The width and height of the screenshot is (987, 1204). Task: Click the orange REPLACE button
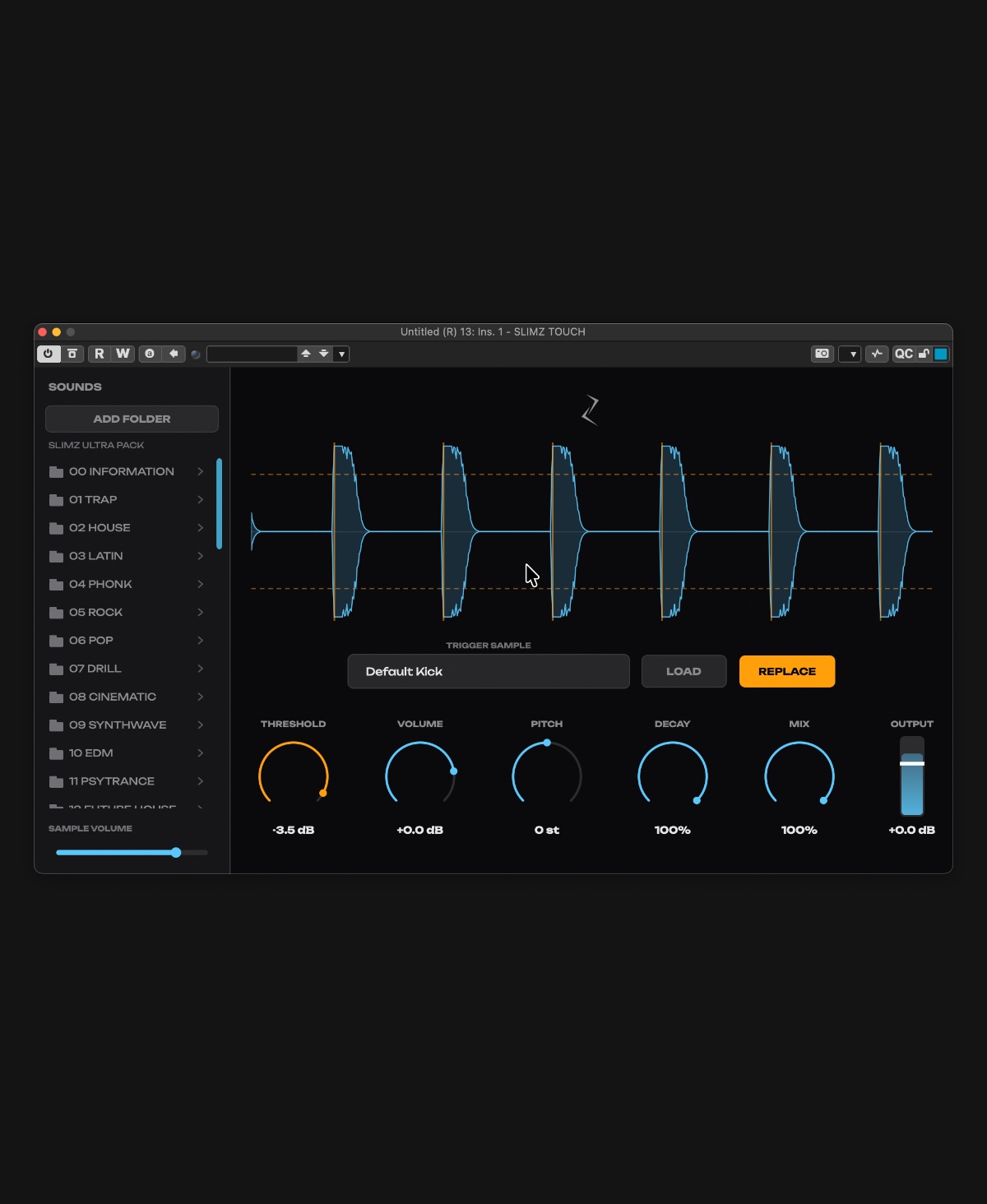787,671
